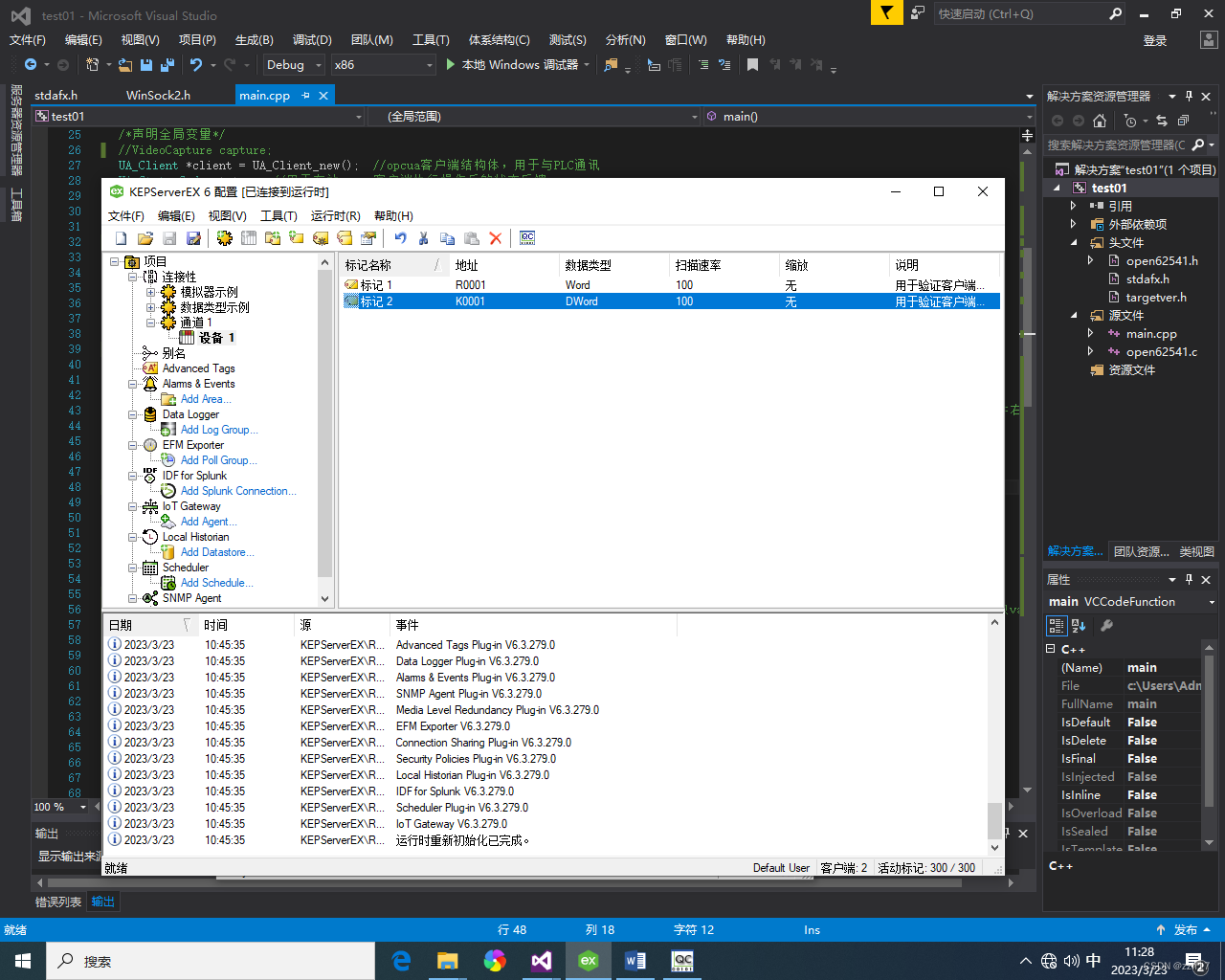Open x86 platform dropdown
Image resolution: width=1225 pixels, height=980 pixels.
pyautogui.click(x=384, y=64)
